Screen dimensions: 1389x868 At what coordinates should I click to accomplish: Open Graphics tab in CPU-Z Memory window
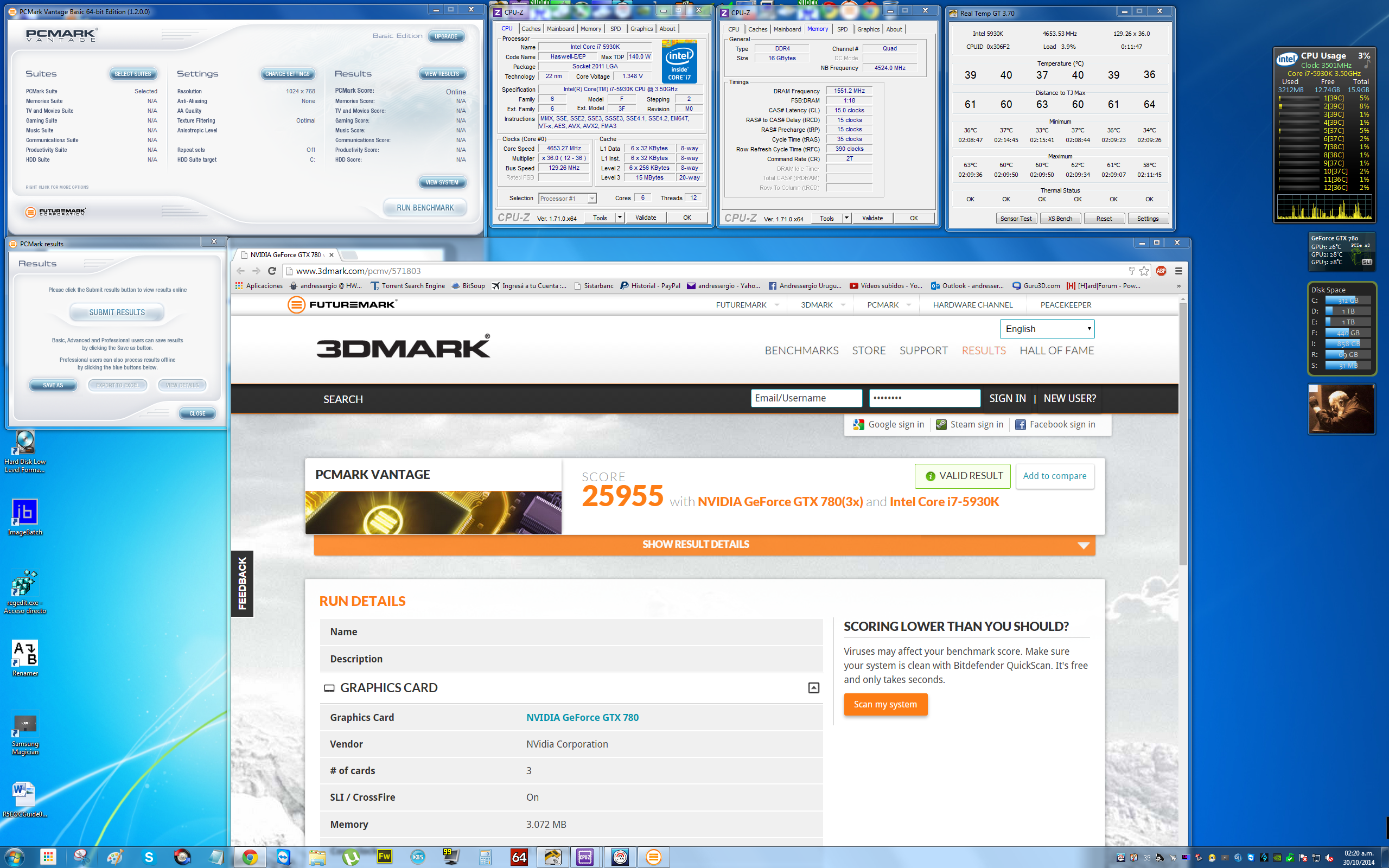tap(868, 29)
